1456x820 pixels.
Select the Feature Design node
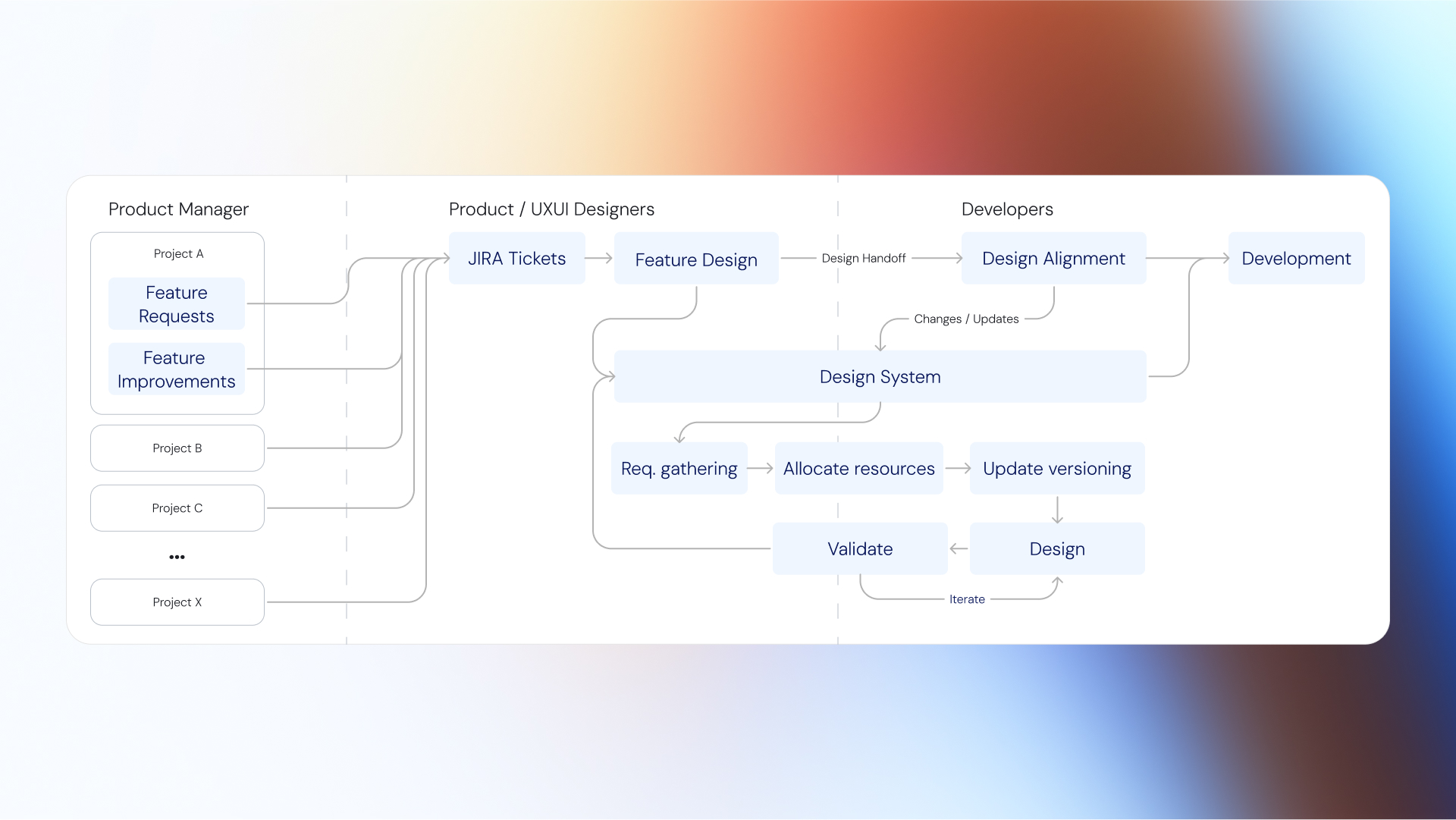coord(696,259)
